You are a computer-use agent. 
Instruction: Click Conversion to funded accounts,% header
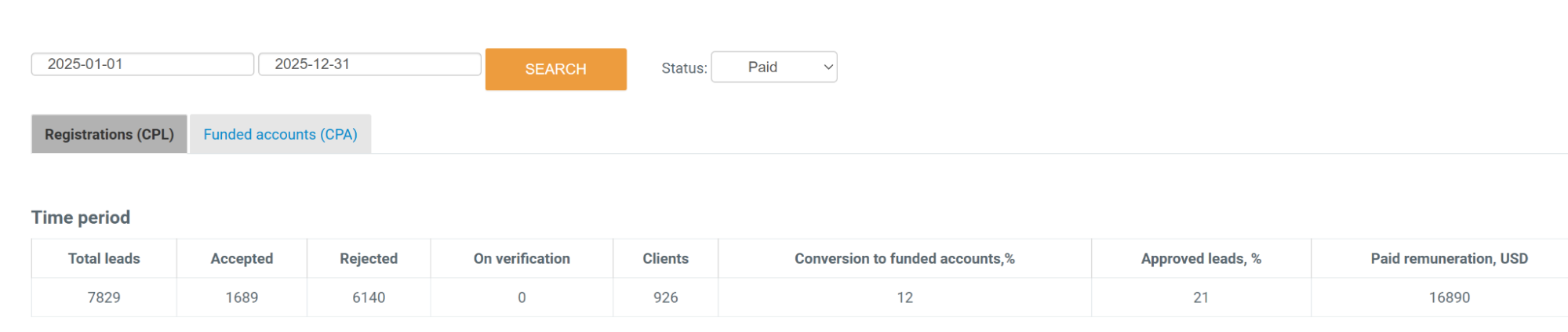pyautogui.click(x=904, y=258)
